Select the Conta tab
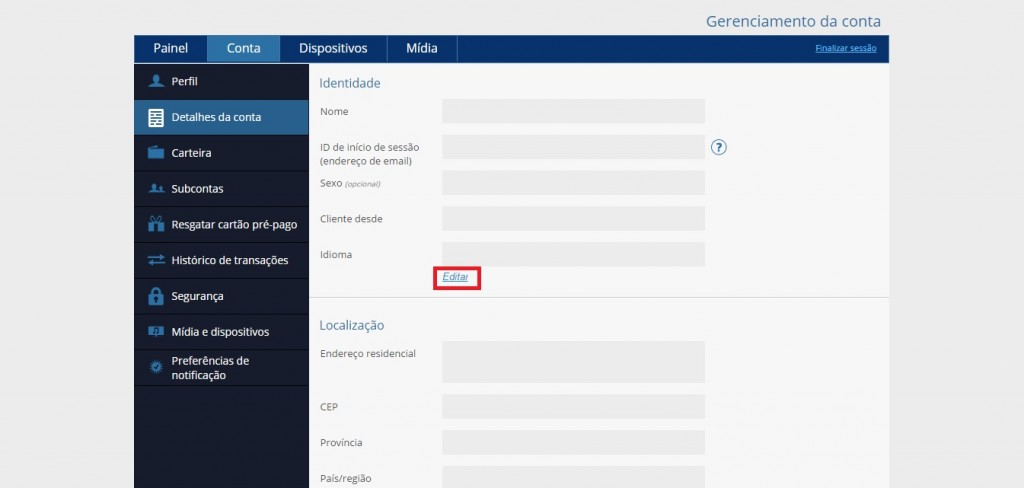1024x488 pixels. 244,48
